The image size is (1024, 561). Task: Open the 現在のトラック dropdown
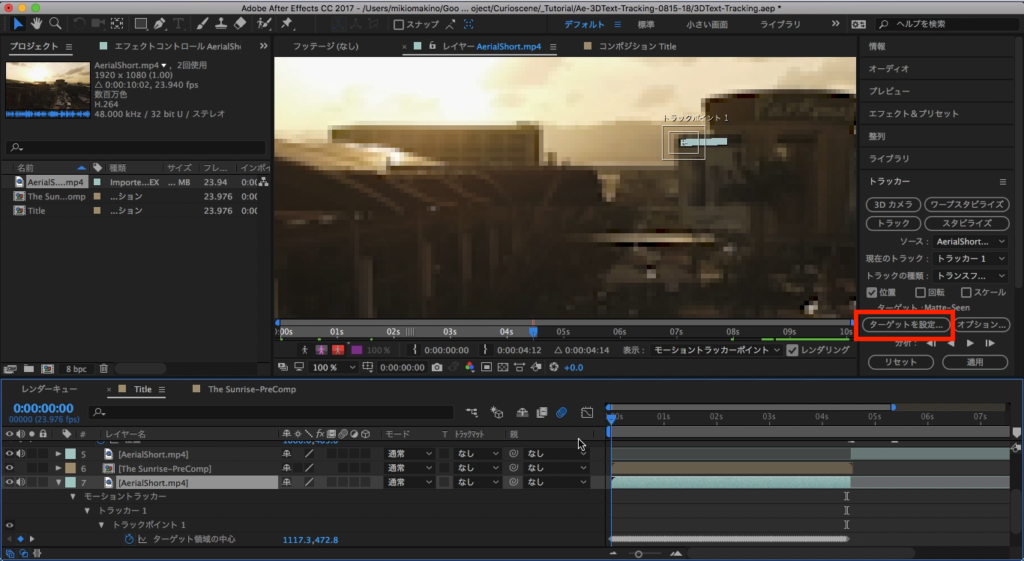coord(970,258)
